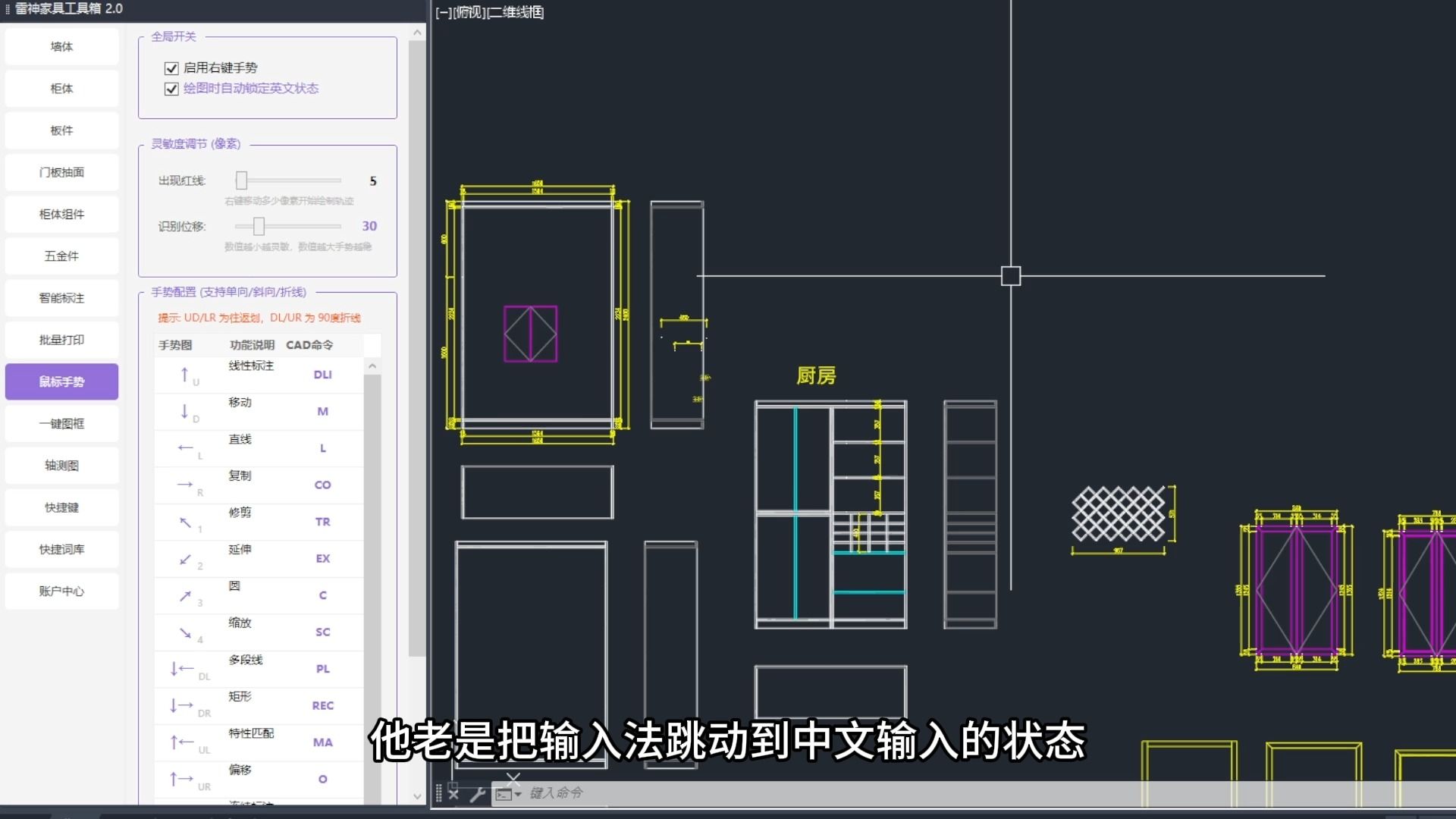Click the panel scroll-down arrow
This screenshot has width=1456, height=819.
coord(417,796)
